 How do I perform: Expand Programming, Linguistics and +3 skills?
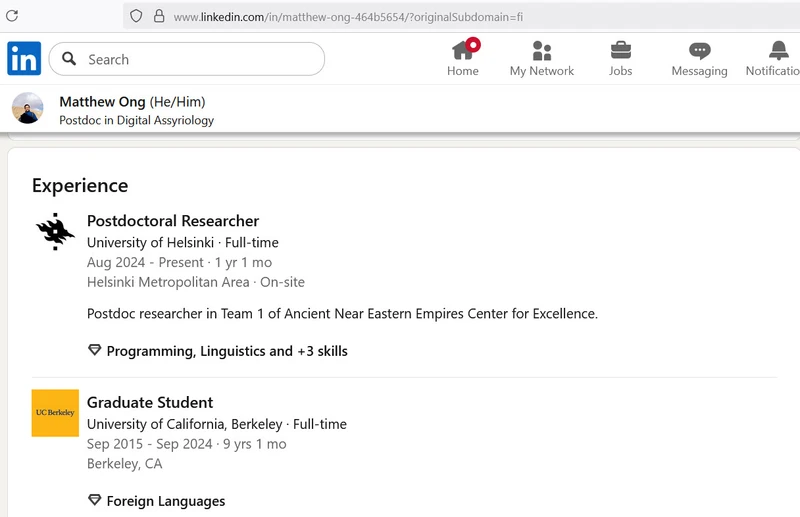tap(226, 351)
